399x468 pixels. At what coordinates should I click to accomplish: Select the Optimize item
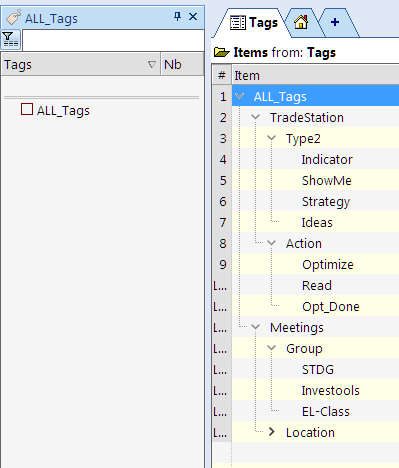tap(328, 265)
